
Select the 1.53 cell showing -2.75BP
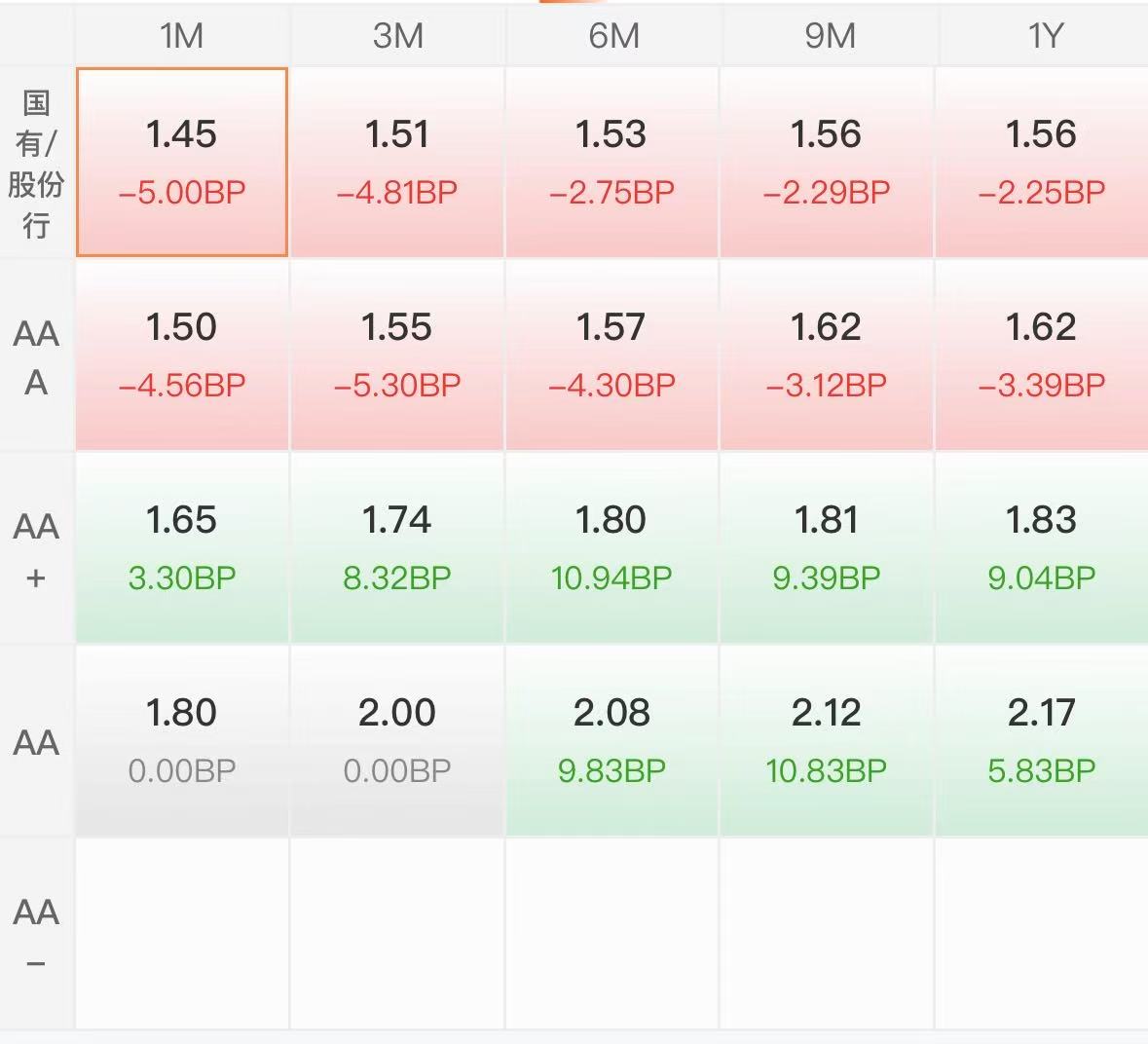612,163
